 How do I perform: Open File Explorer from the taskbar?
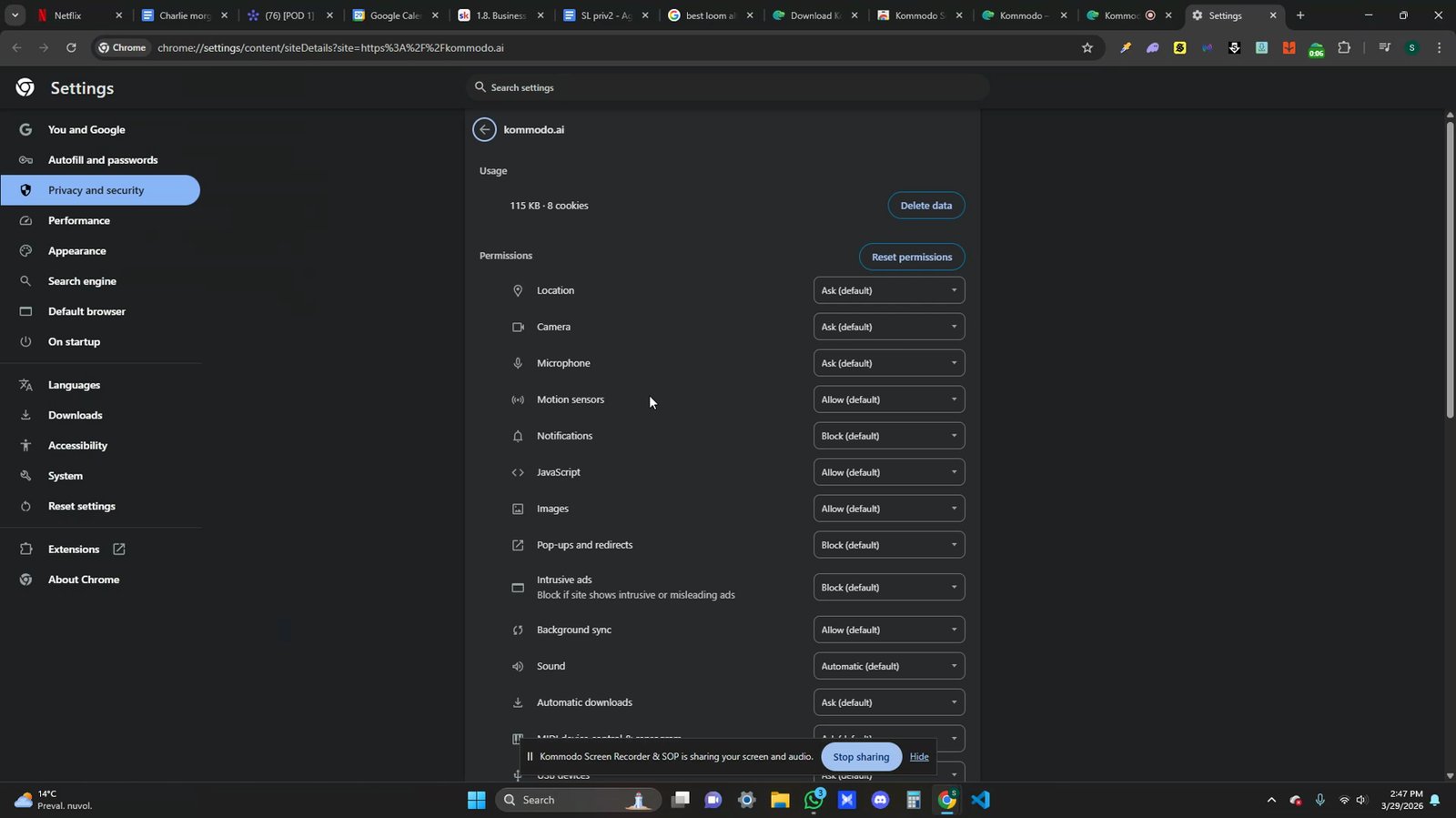[780, 800]
